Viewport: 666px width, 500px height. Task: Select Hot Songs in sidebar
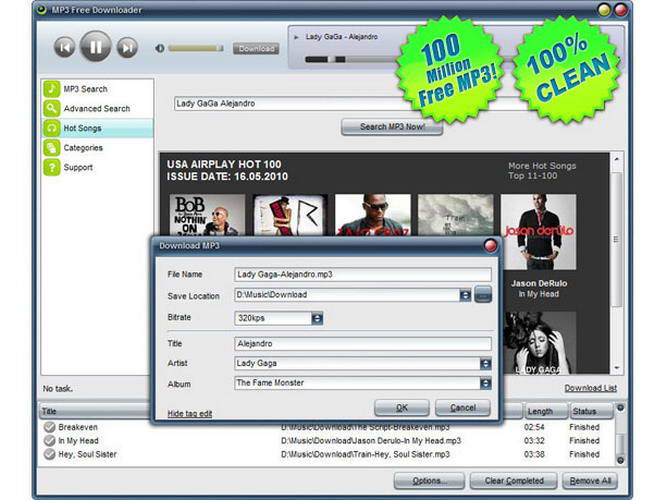click(97, 128)
